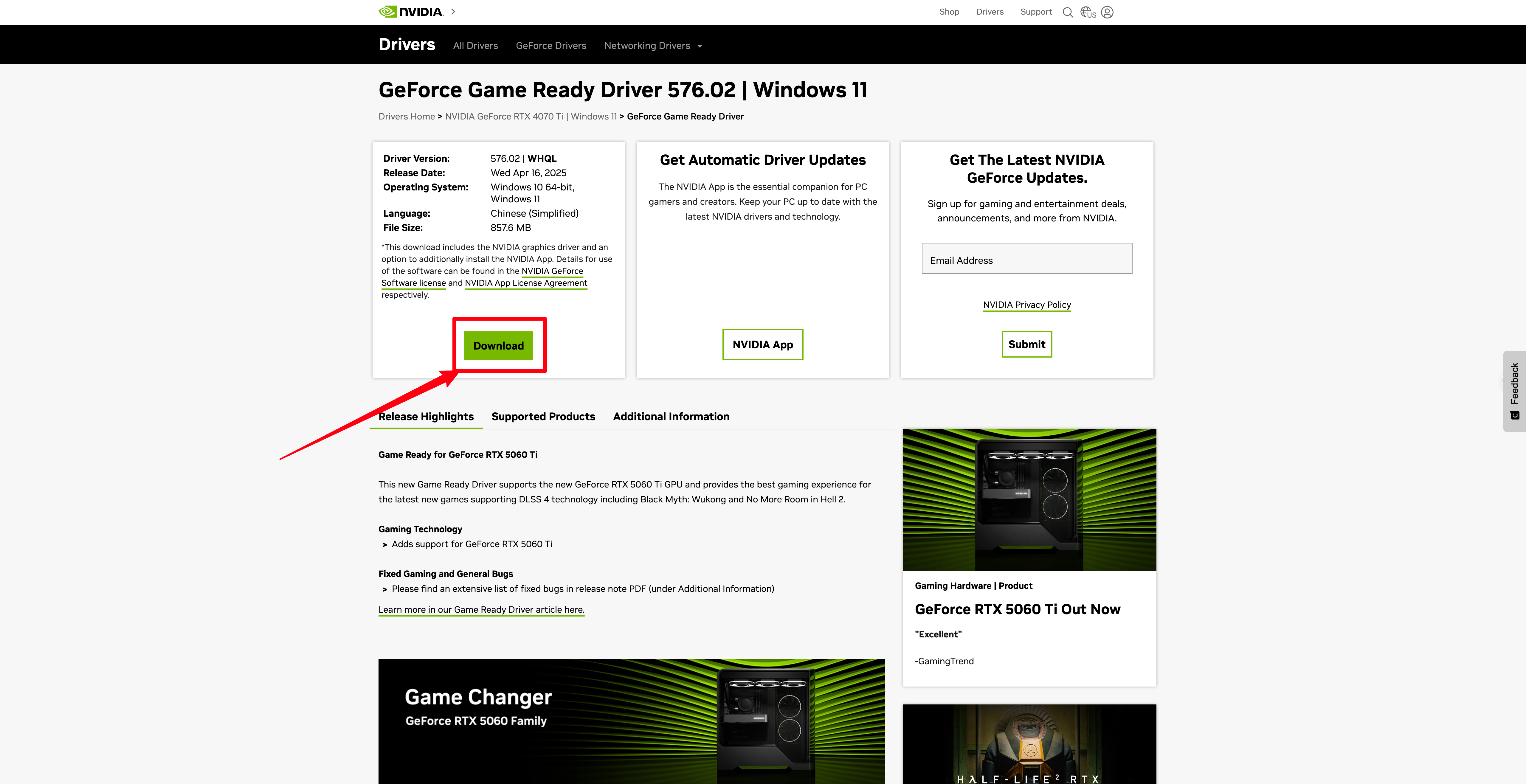Open the Half-Life 2 RTX card image

tap(1029, 744)
